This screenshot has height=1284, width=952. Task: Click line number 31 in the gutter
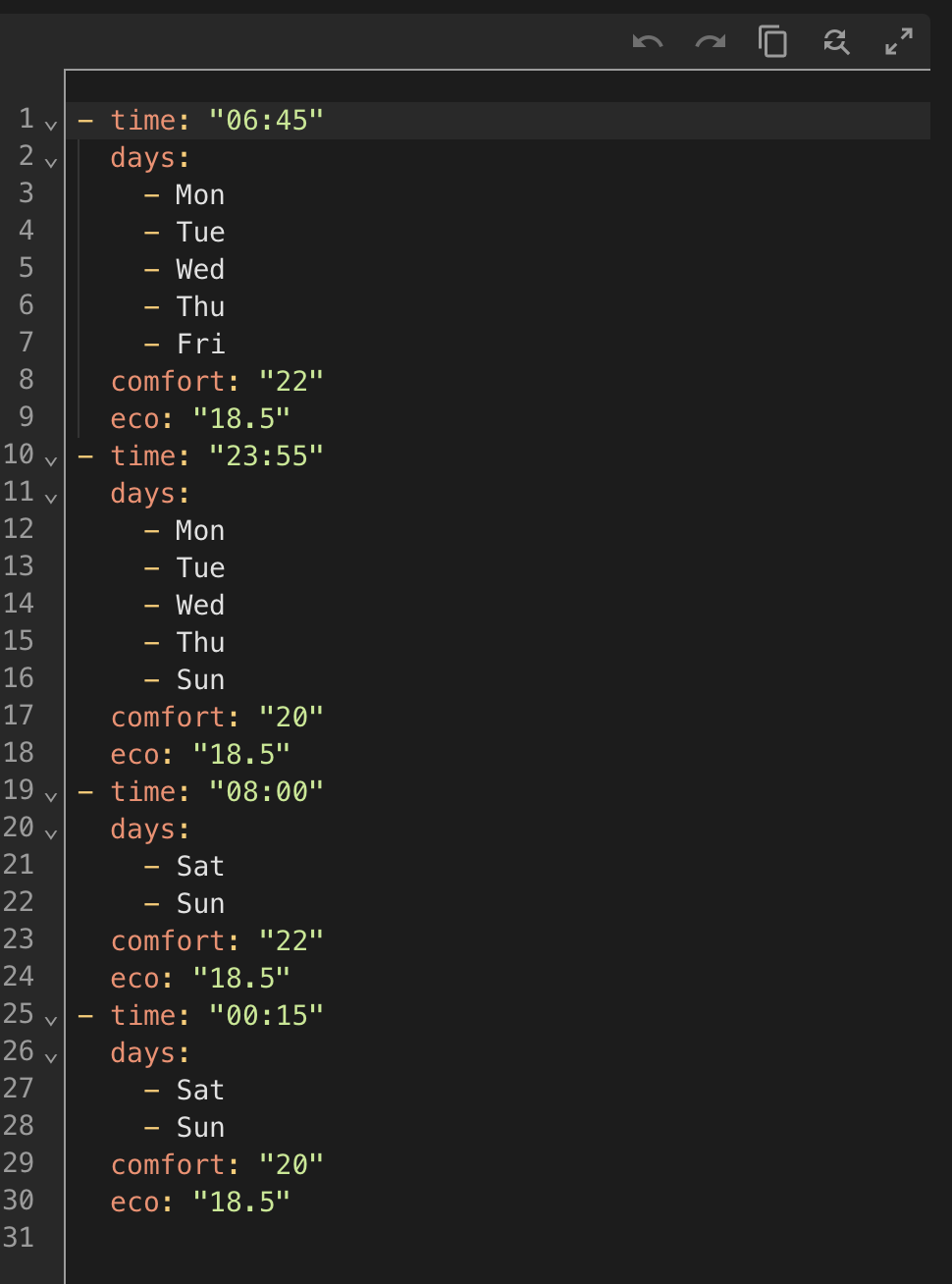(x=19, y=1238)
